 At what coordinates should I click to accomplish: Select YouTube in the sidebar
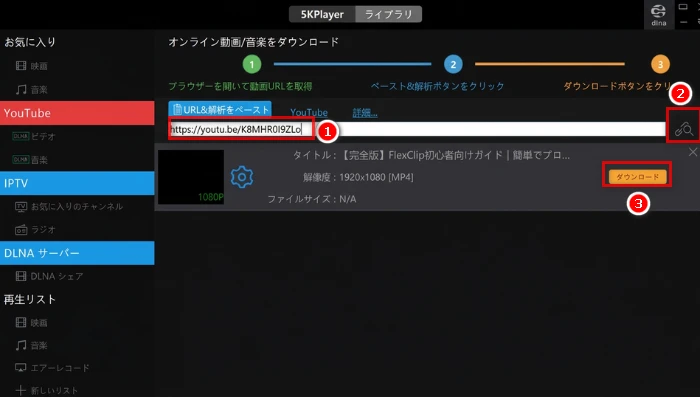click(77, 113)
